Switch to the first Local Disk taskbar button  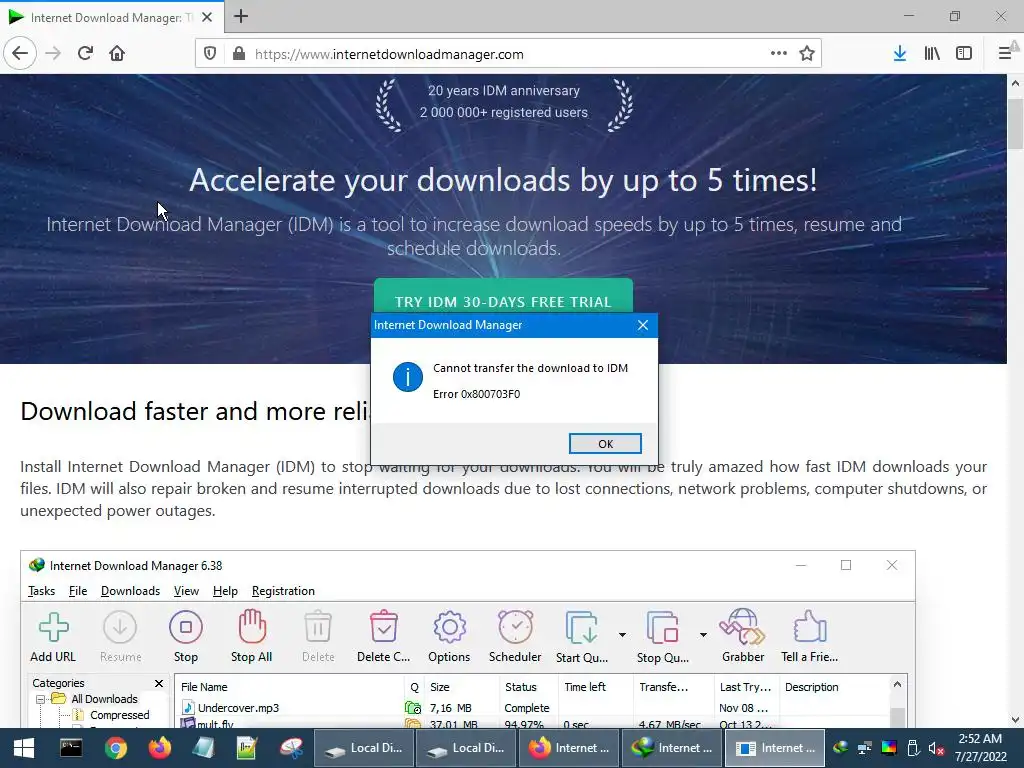tap(364, 748)
